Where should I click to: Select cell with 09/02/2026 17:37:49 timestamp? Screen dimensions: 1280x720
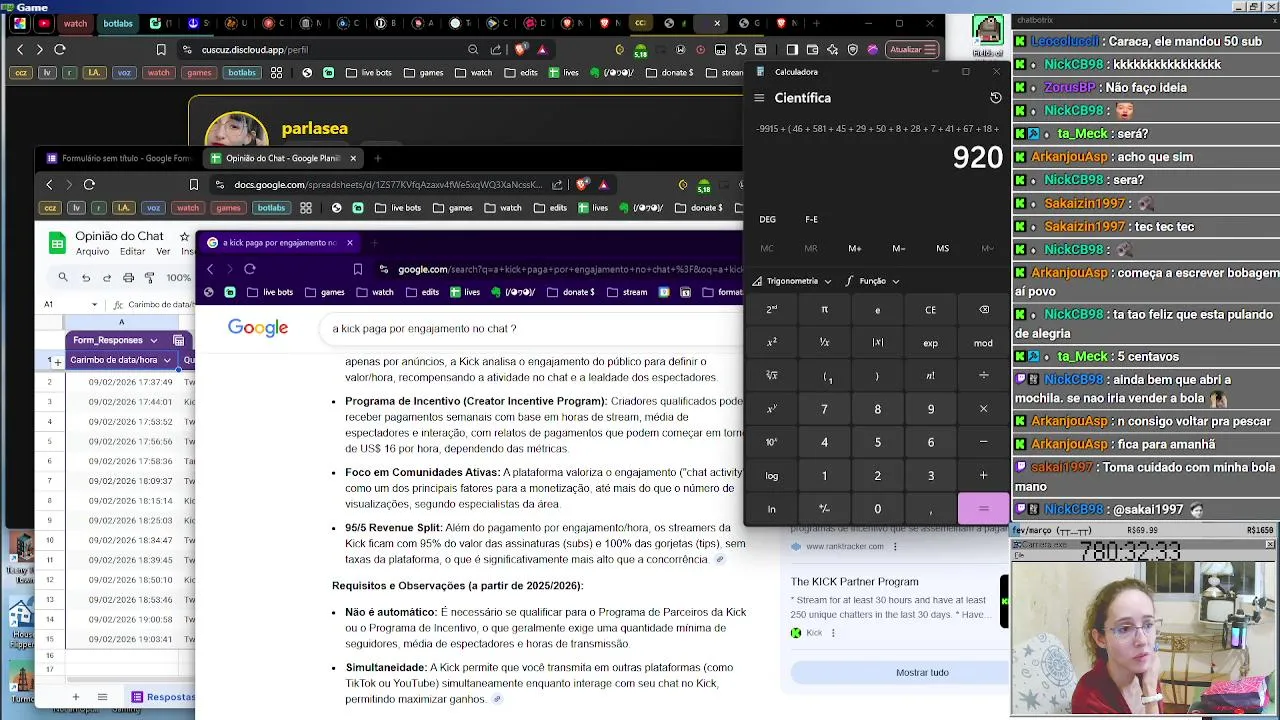pyautogui.click(x=122, y=382)
